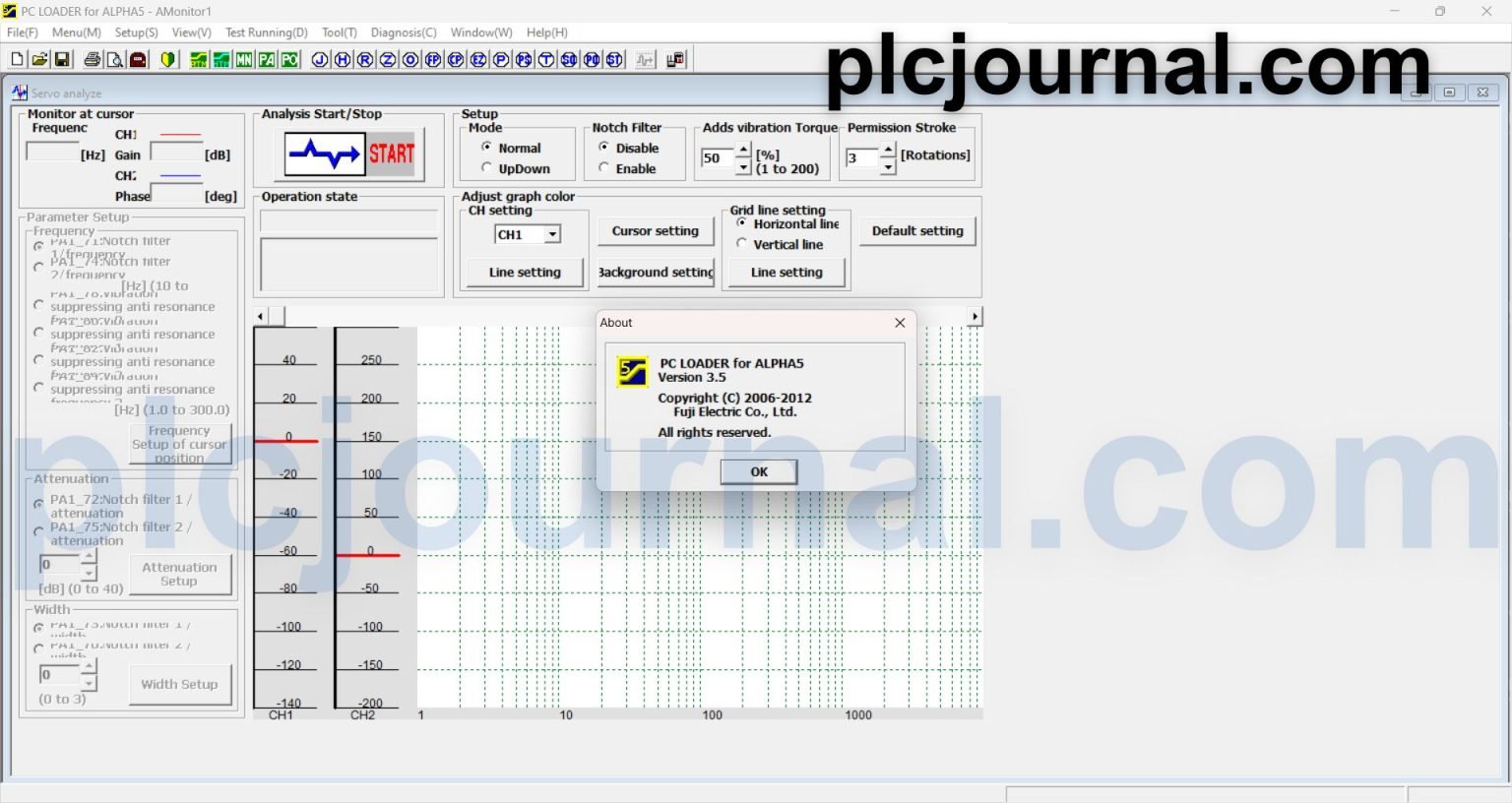Switch grid setting to Vertical line
Screen dimensions: 1512x803
742,244
